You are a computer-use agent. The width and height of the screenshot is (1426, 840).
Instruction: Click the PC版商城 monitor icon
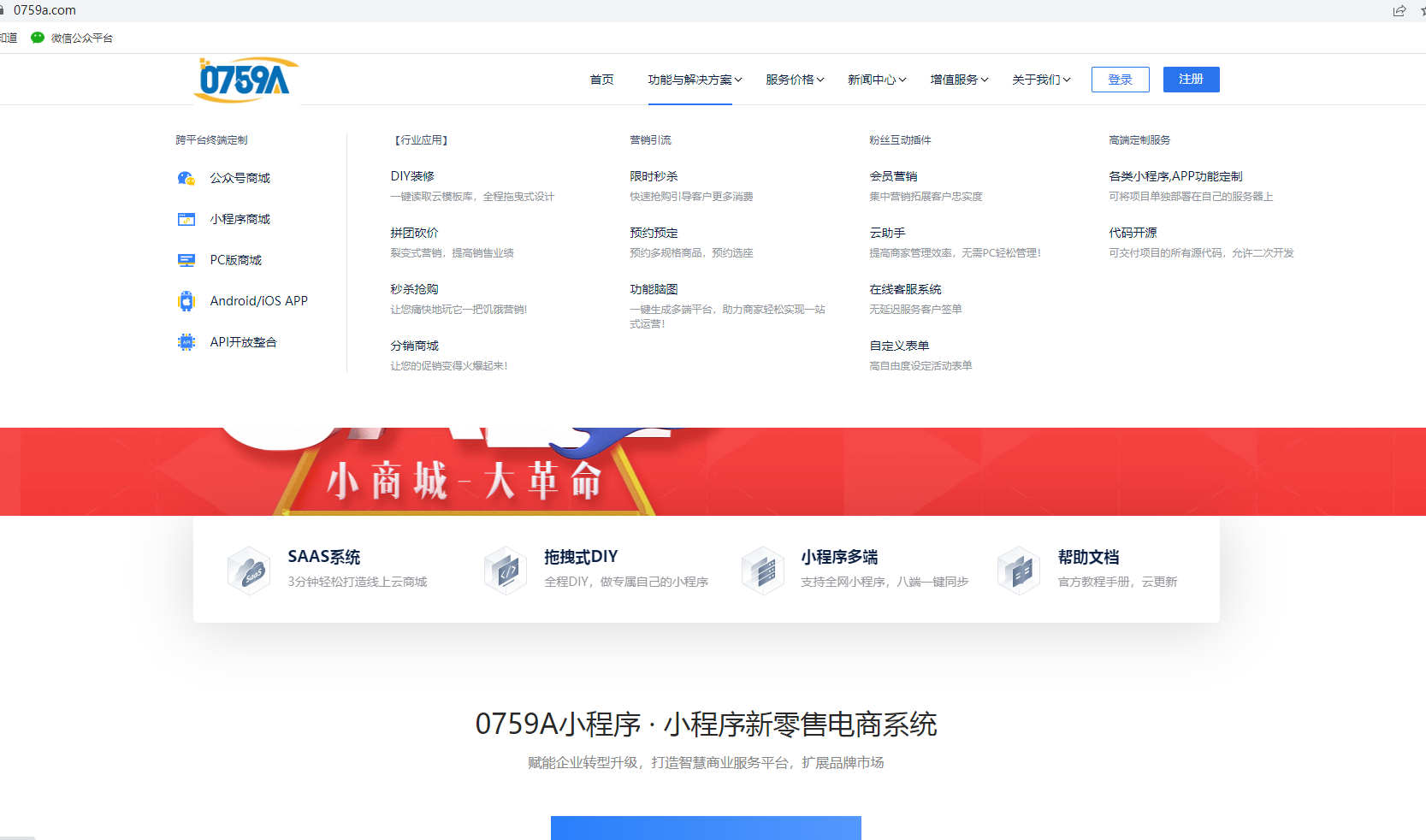point(186,260)
